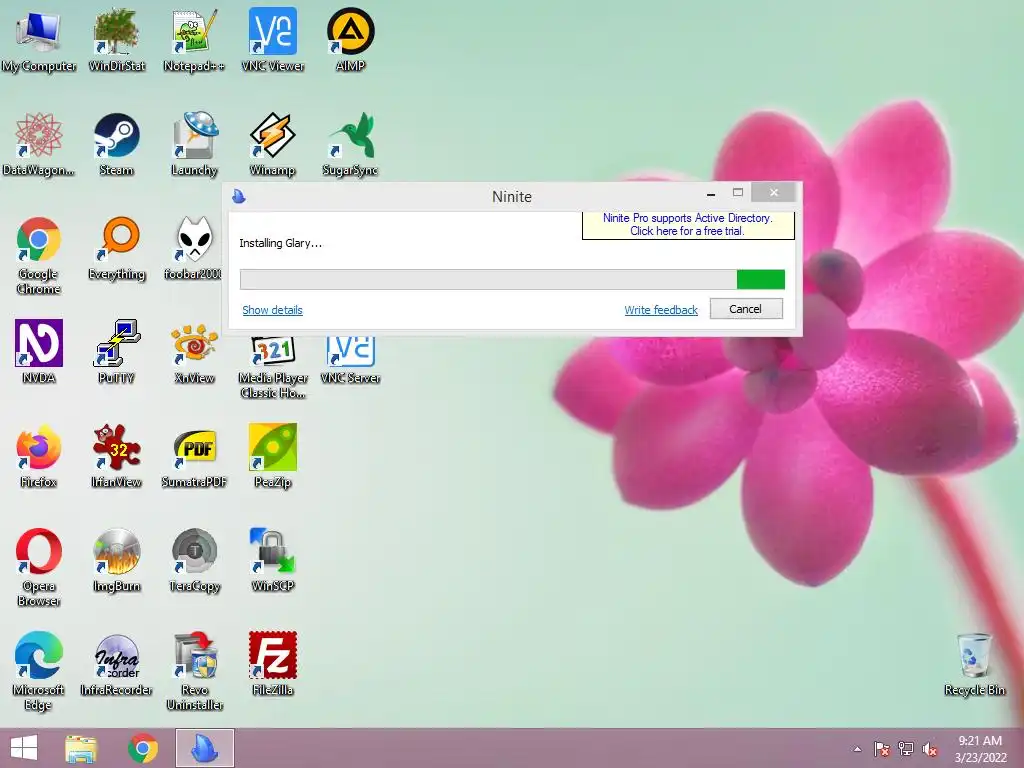Open NVDA screen reader shortcut
The width and height of the screenshot is (1024, 768).
click(x=39, y=351)
